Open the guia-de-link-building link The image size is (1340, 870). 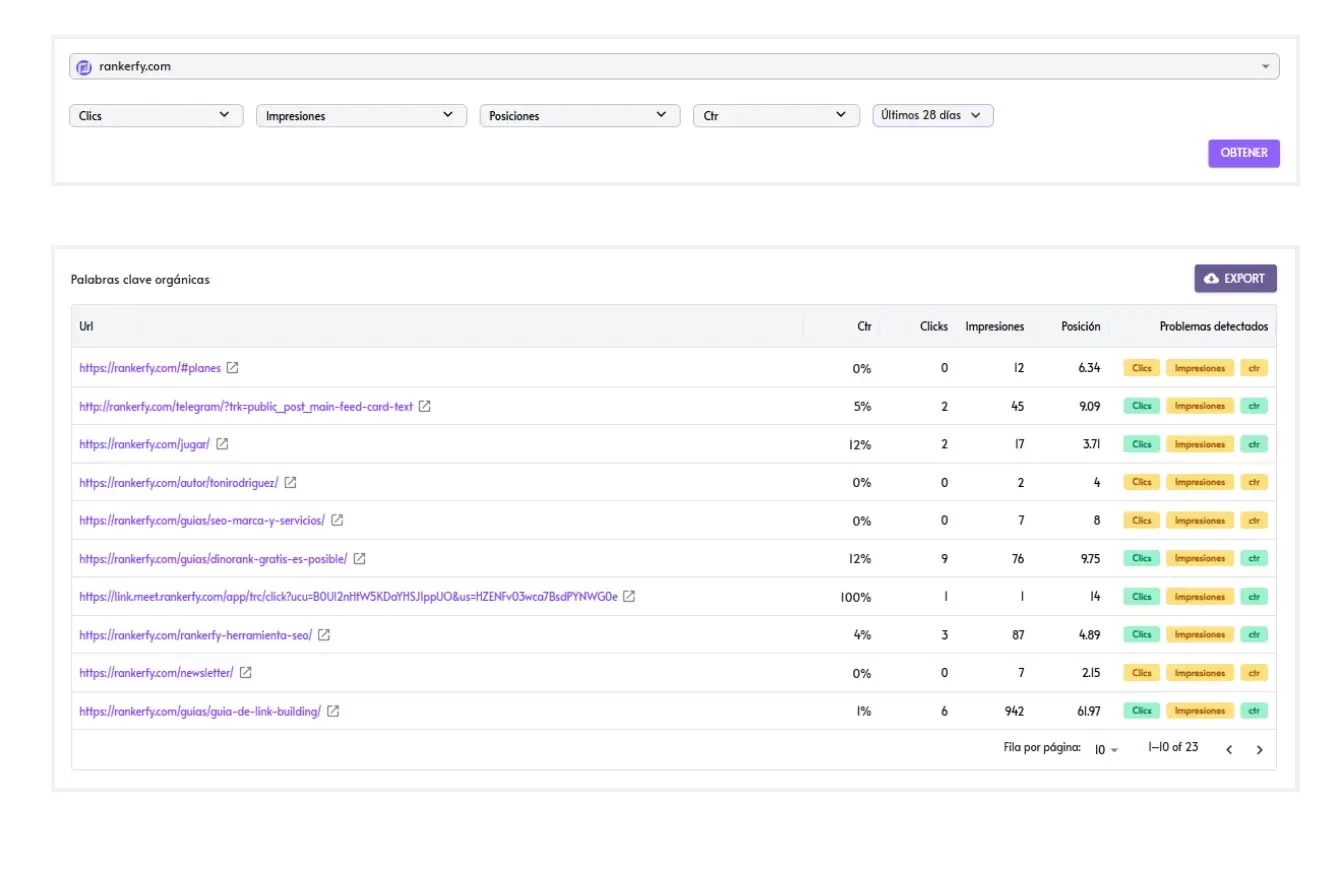tap(200, 711)
